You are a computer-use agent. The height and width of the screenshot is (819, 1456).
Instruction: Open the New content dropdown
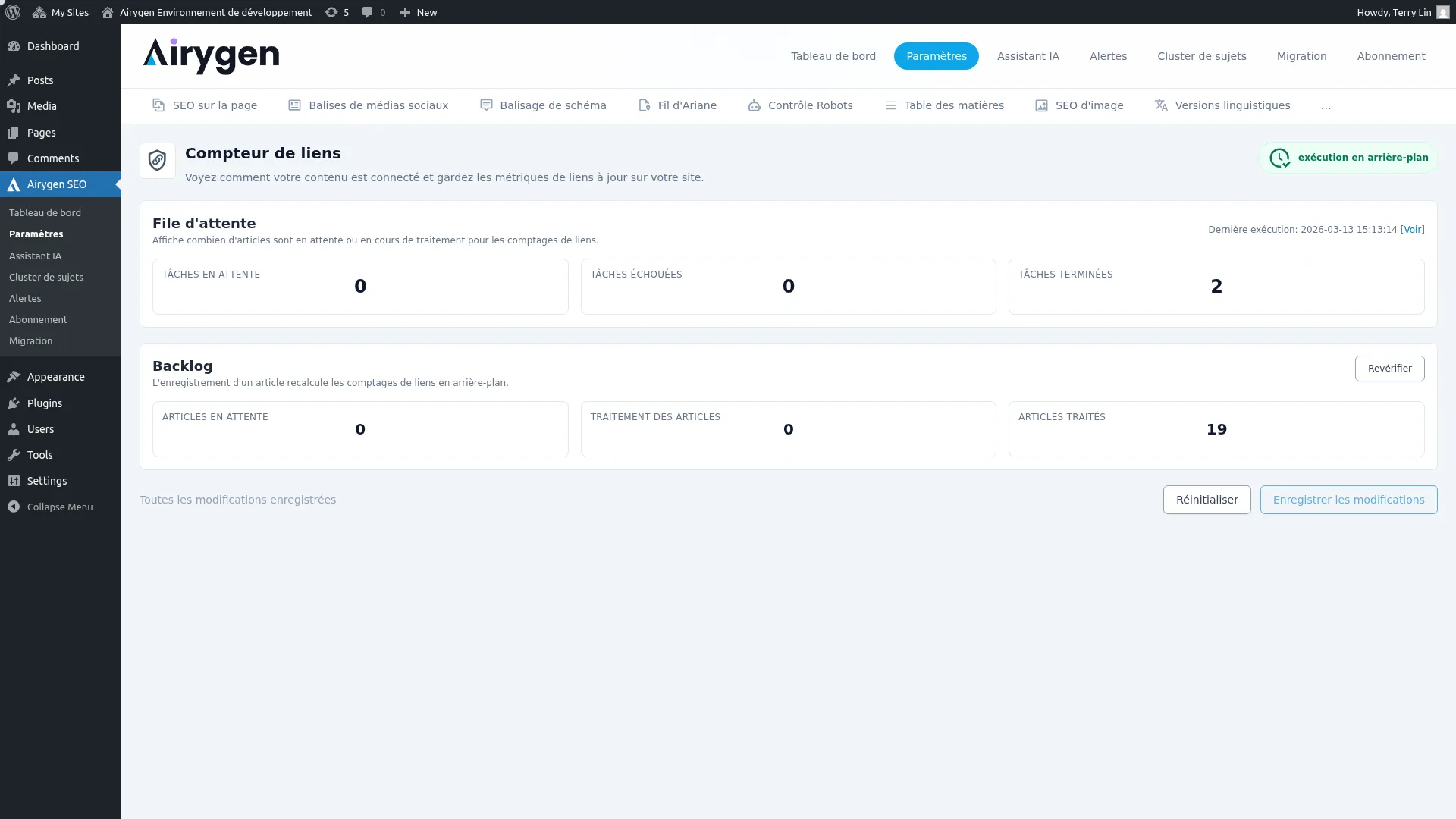[x=419, y=12]
